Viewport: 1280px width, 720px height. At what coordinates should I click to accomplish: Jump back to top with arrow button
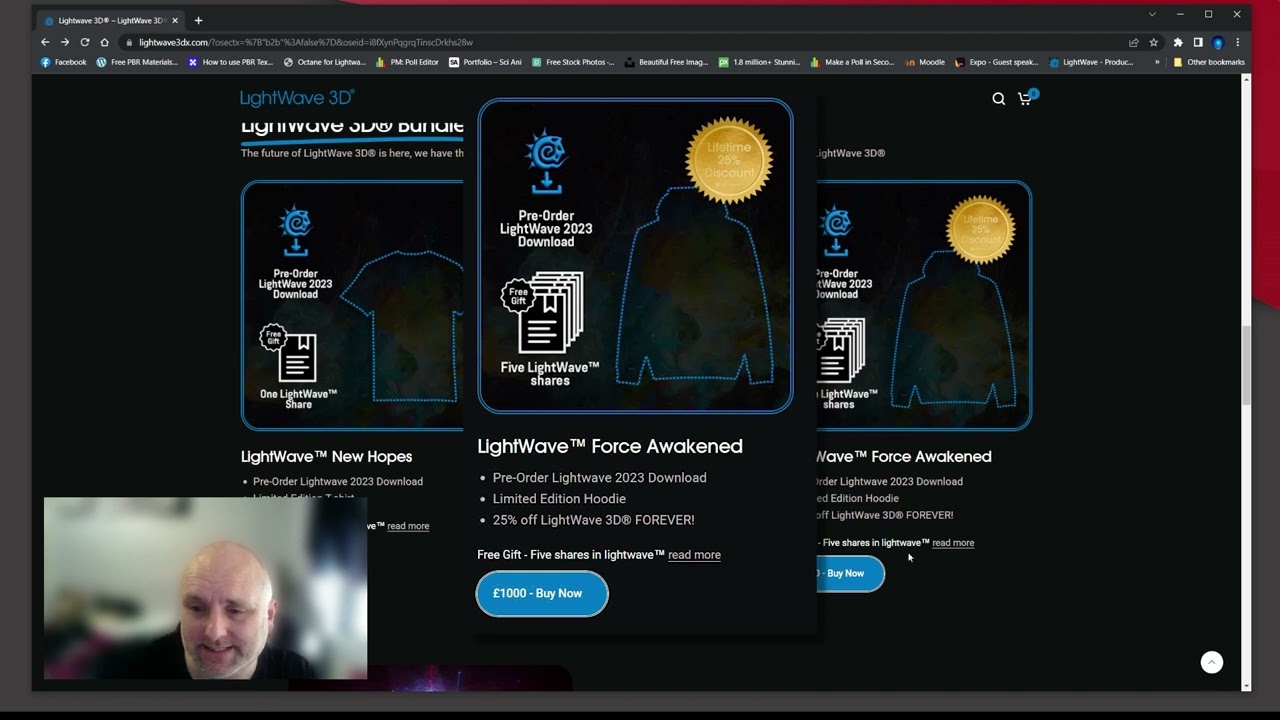[1211, 662]
